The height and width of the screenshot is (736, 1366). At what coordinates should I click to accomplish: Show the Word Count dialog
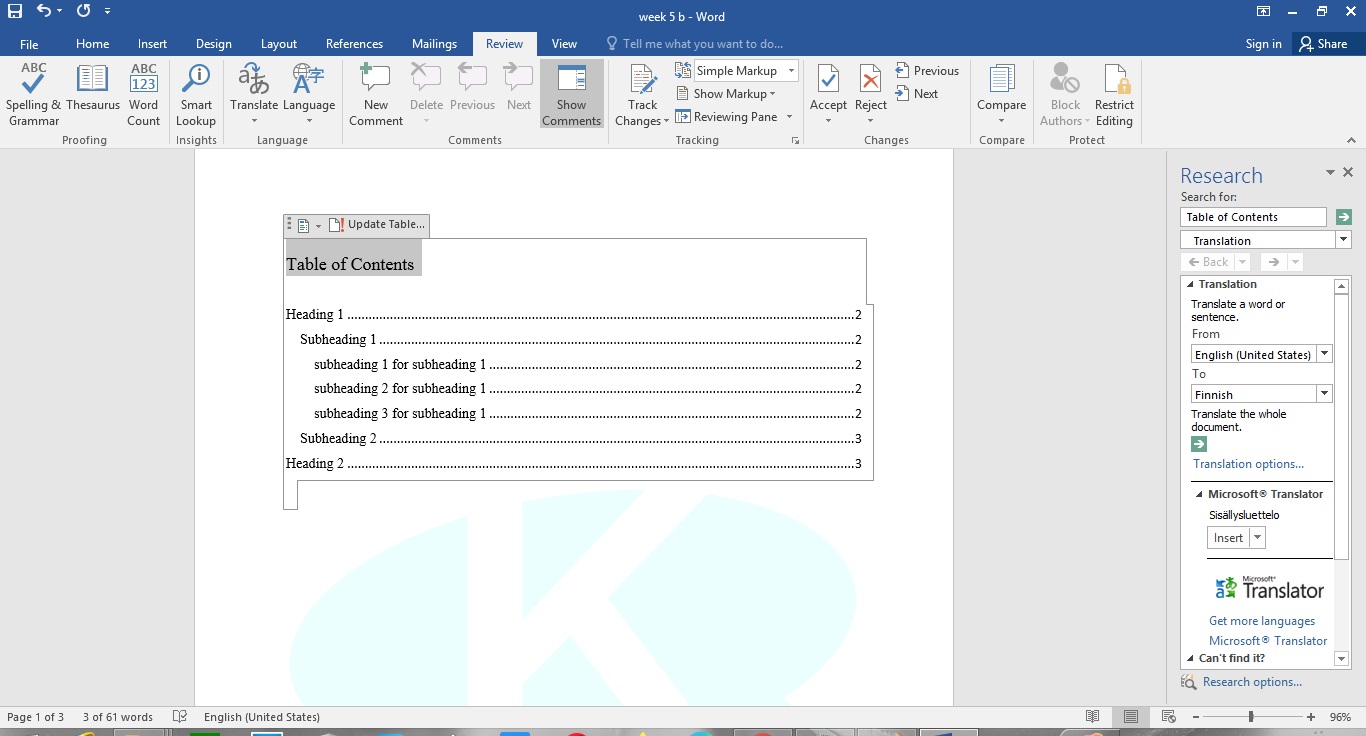(x=144, y=95)
